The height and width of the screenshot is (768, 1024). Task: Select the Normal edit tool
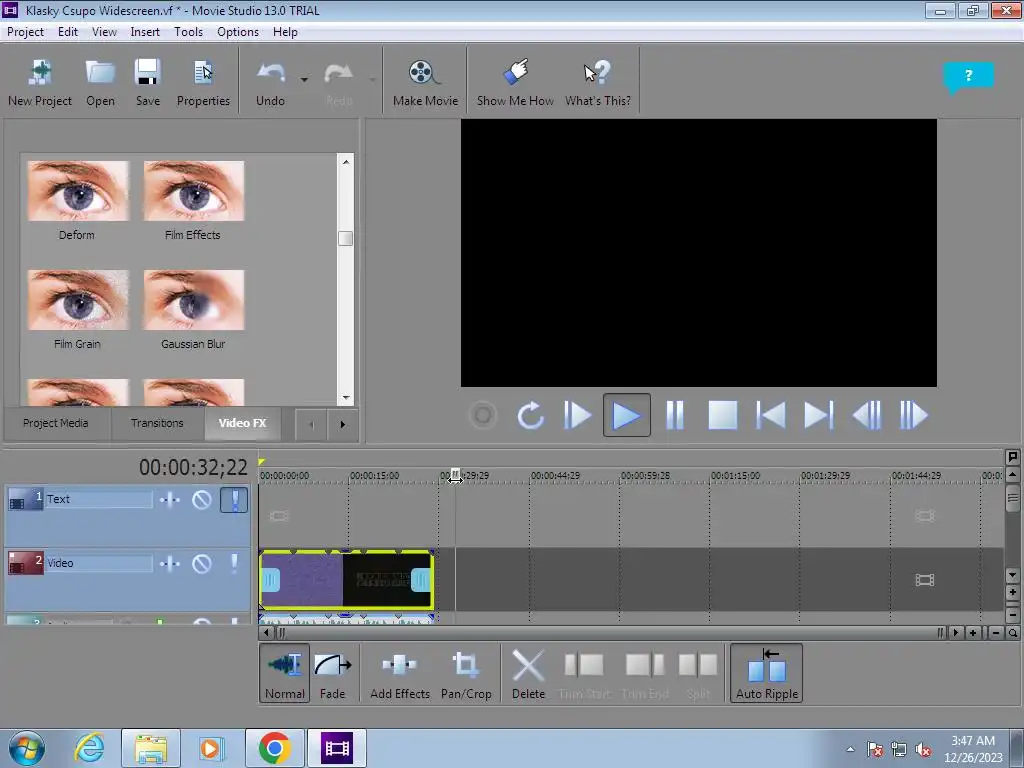pyautogui.click(x=285, y=673)
